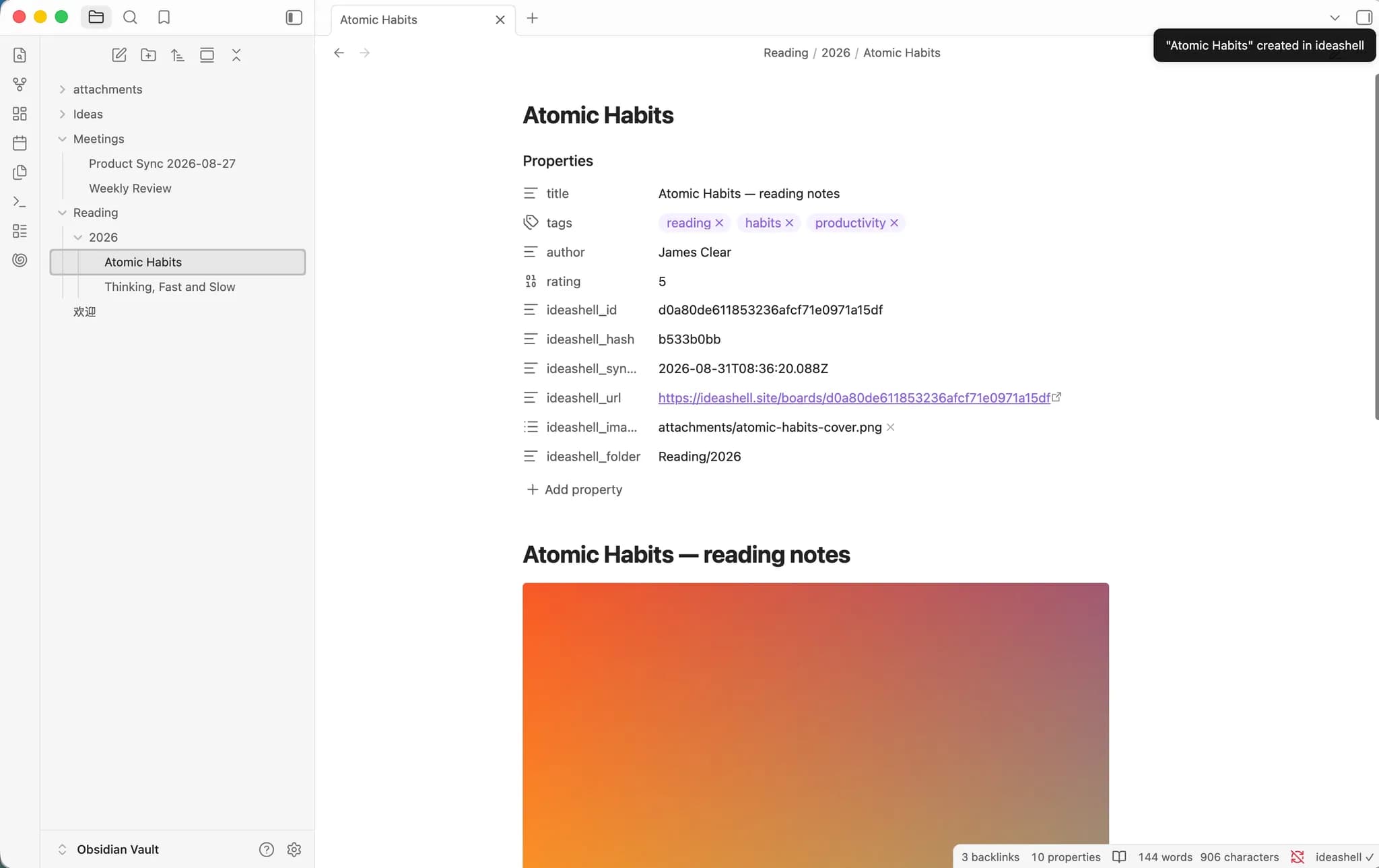This screenshot has height=868, width=1379.
Task: Open the tab list dropdown chevron
Action: (x=1335, y=18)
